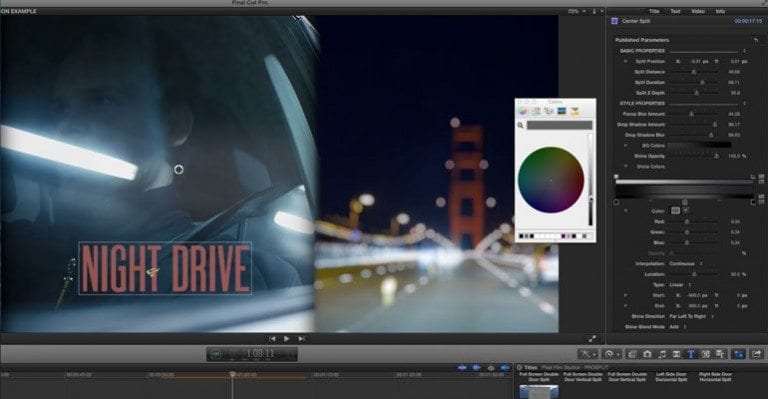Open the Enhancements magic wand menu

click(x=588, y=354)
